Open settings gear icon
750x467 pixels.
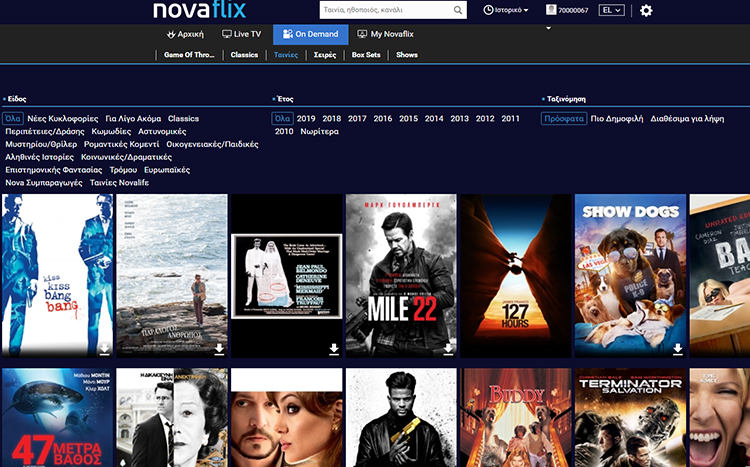tap(646, 11)
